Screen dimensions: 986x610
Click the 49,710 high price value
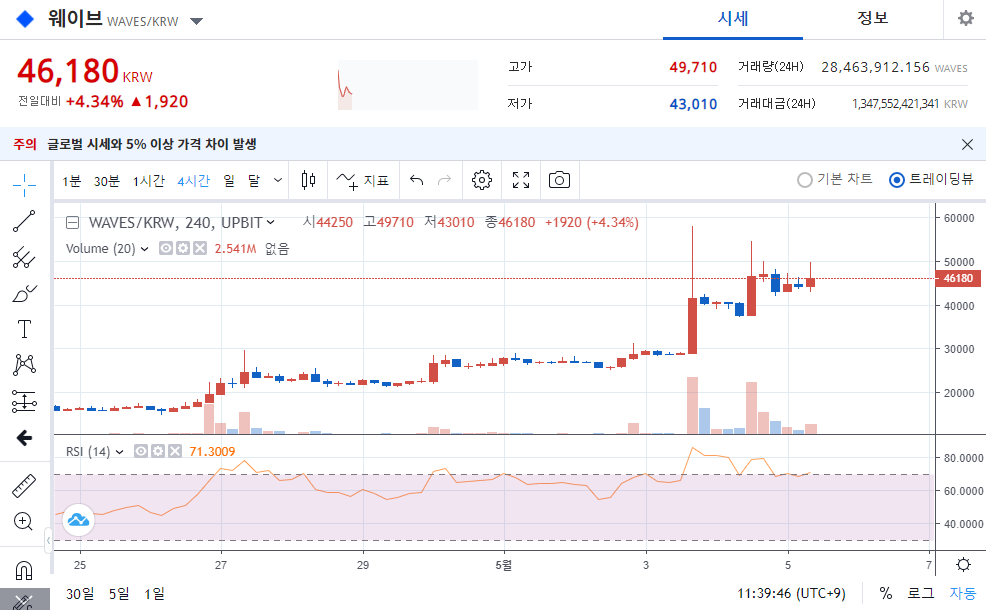point(693,67)
